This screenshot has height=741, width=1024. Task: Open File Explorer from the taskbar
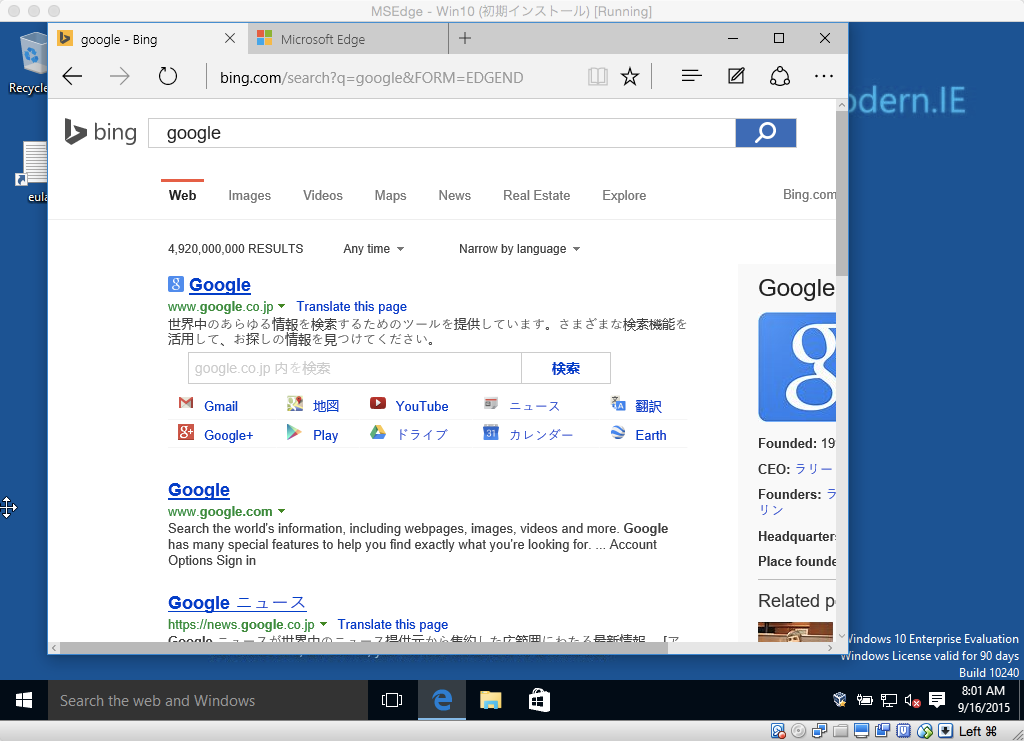coord(490,701)
